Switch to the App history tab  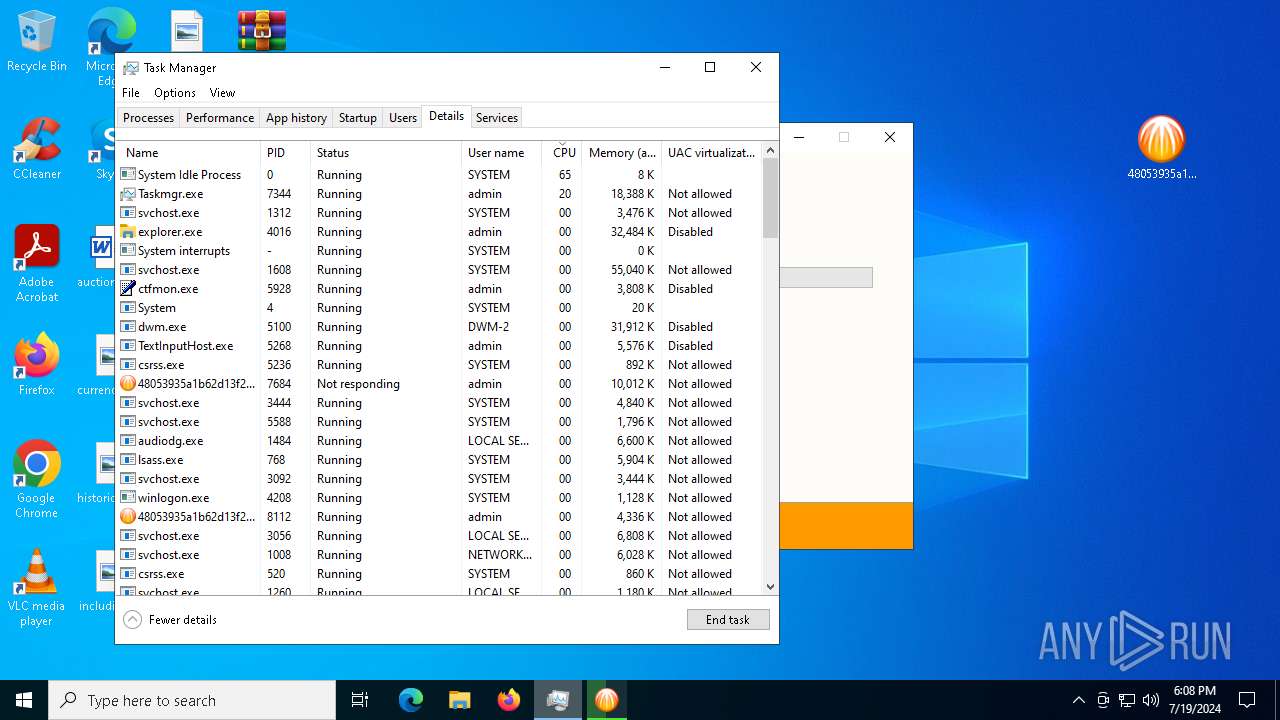pos(296,118)
